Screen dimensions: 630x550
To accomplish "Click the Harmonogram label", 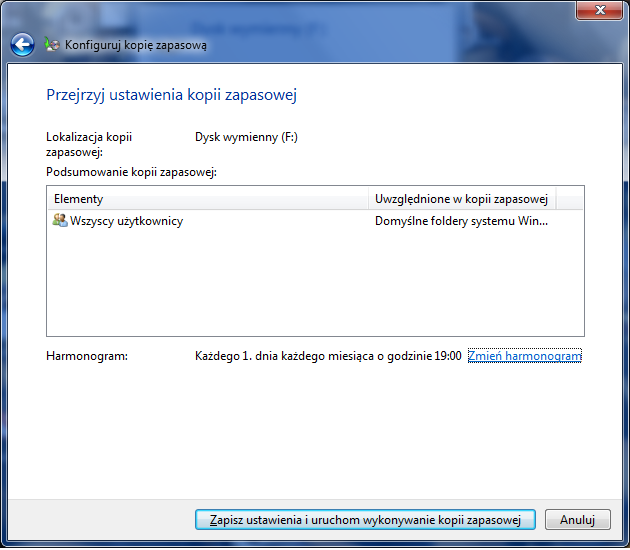I will (x=87, y=356).
